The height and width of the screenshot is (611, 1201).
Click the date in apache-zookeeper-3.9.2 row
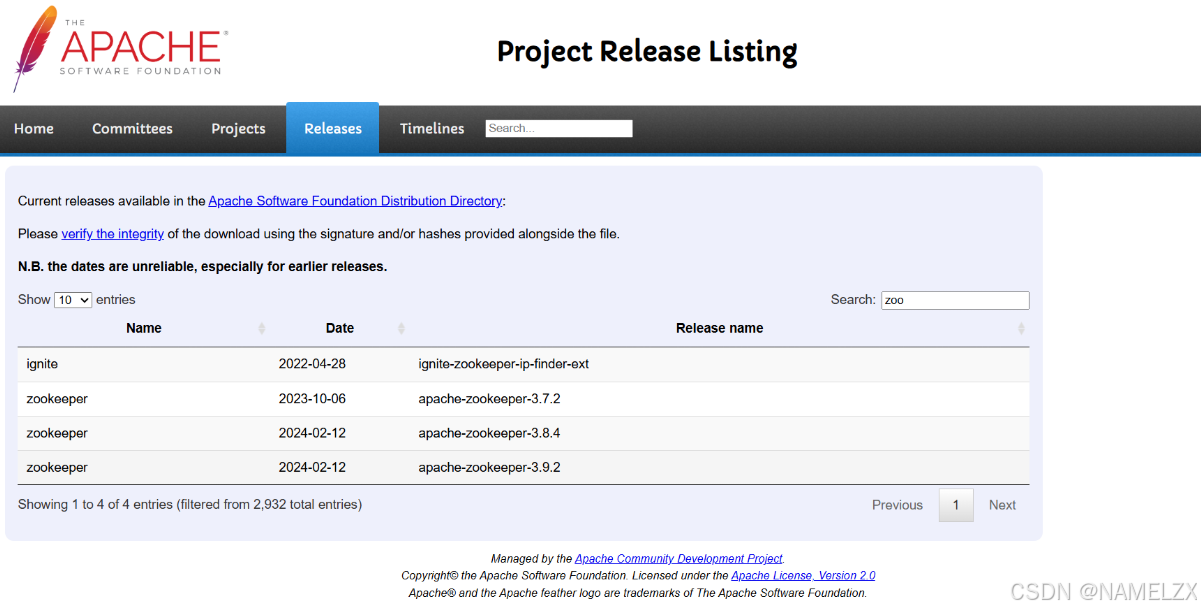coord(312,467)
